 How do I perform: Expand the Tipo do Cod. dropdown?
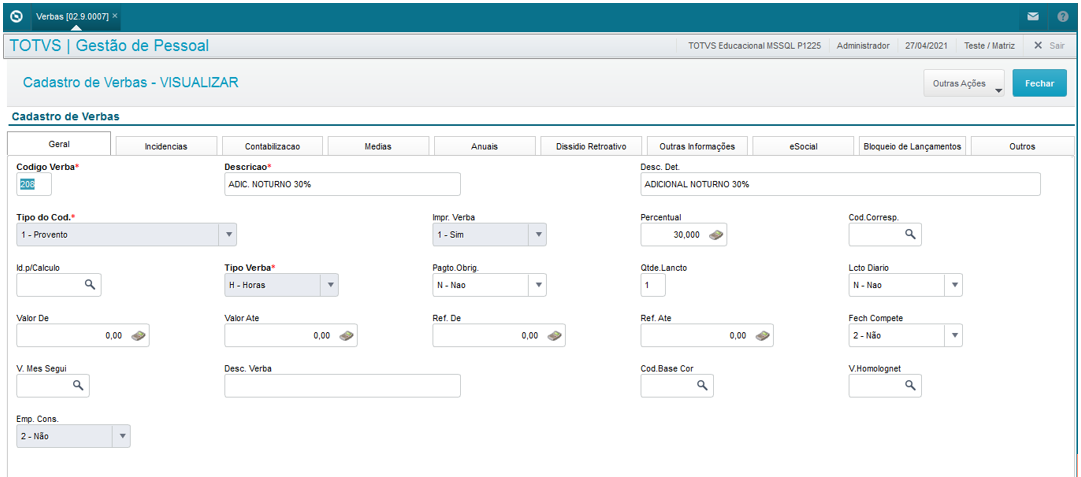click(228, 235)
